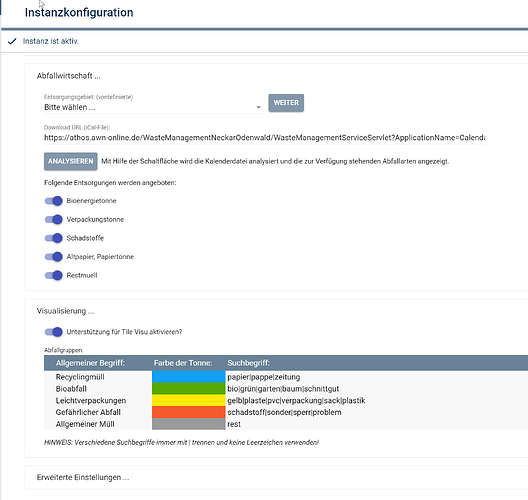528x500 pixels.
Task: Click 'Folgende Entsorgungen werden angeboten:' text
Action: coord(110,183)
